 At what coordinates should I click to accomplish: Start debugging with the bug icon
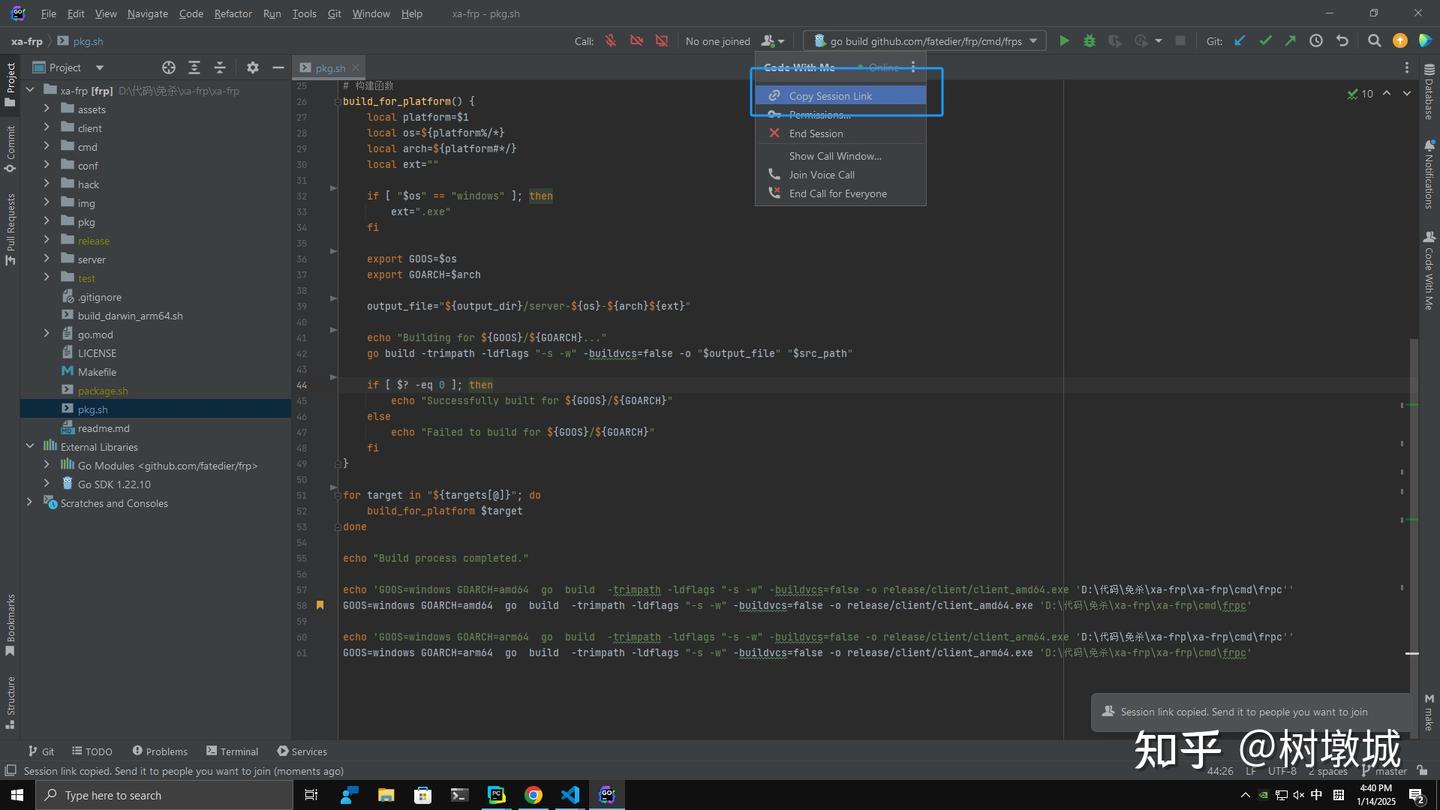tap(1089, 40)
